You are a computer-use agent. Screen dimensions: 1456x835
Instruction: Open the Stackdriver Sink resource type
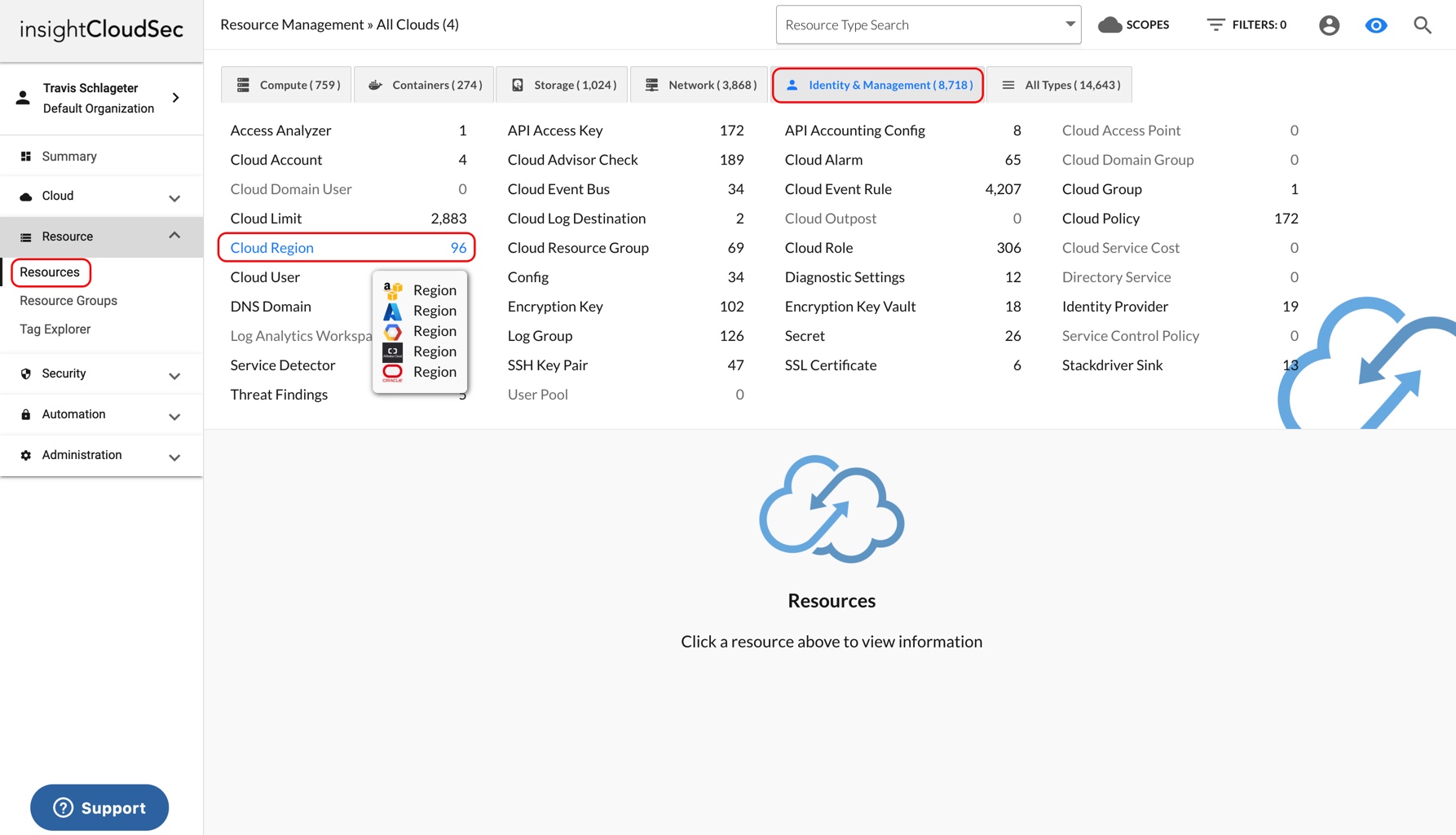1180,365
